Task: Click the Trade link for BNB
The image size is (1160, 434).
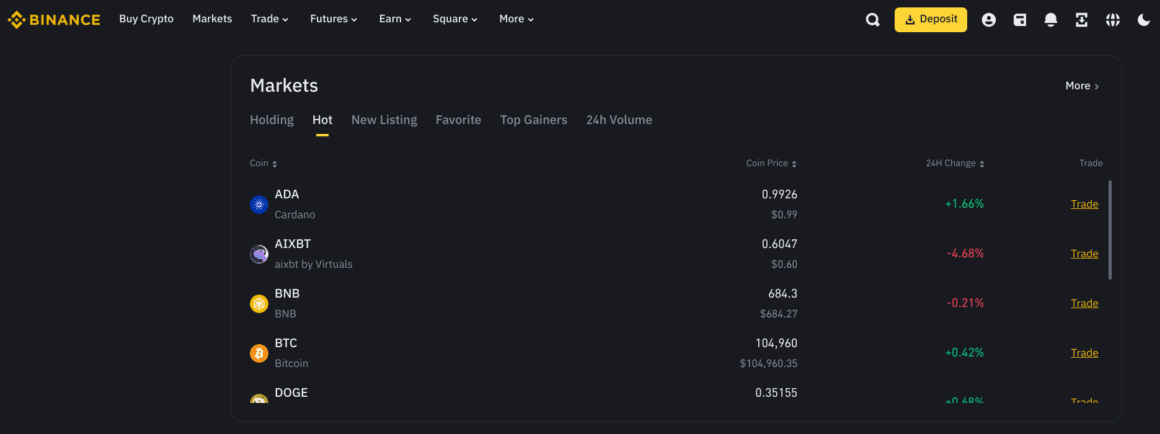Action: click(x=1085, y=303)
